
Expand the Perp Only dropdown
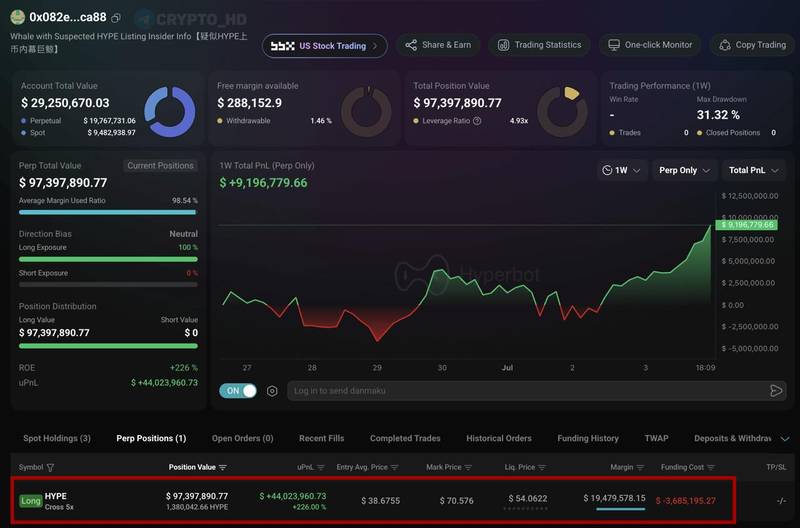pyautogui.click(x=684, y=170)
